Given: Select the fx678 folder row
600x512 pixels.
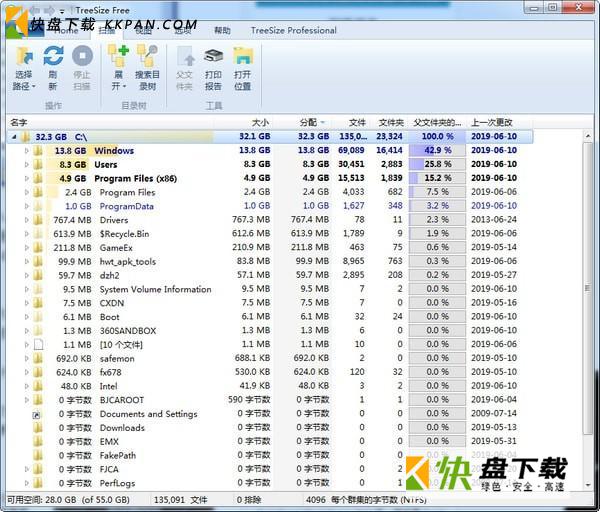Looking at the screenshot, I should click(272, 372).
